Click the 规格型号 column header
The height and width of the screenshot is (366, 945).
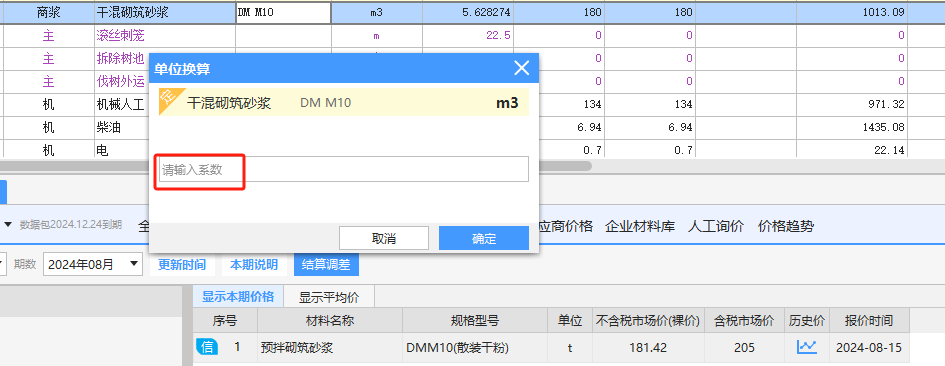pos(475,320)
